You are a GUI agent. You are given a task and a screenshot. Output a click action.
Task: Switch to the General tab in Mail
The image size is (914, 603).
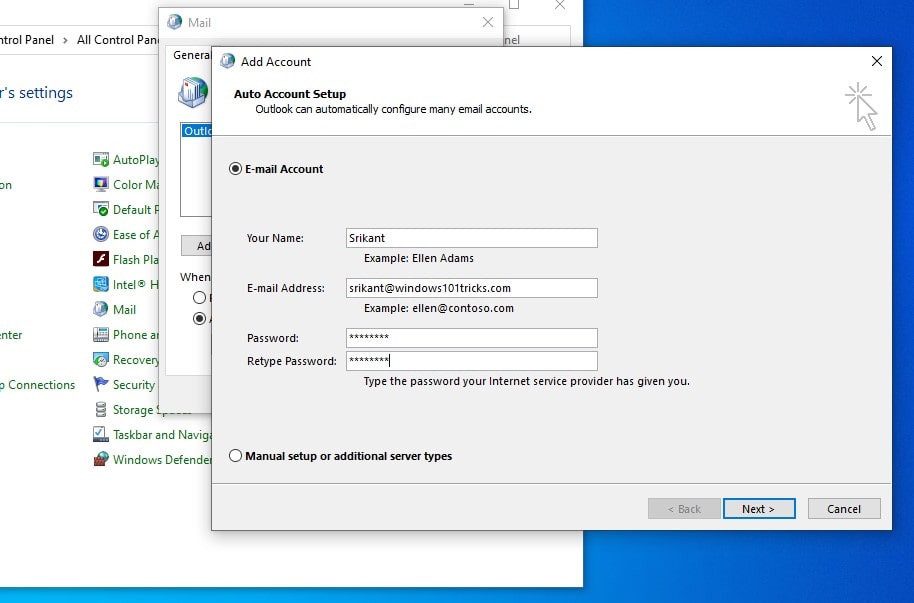click(190, 55)
